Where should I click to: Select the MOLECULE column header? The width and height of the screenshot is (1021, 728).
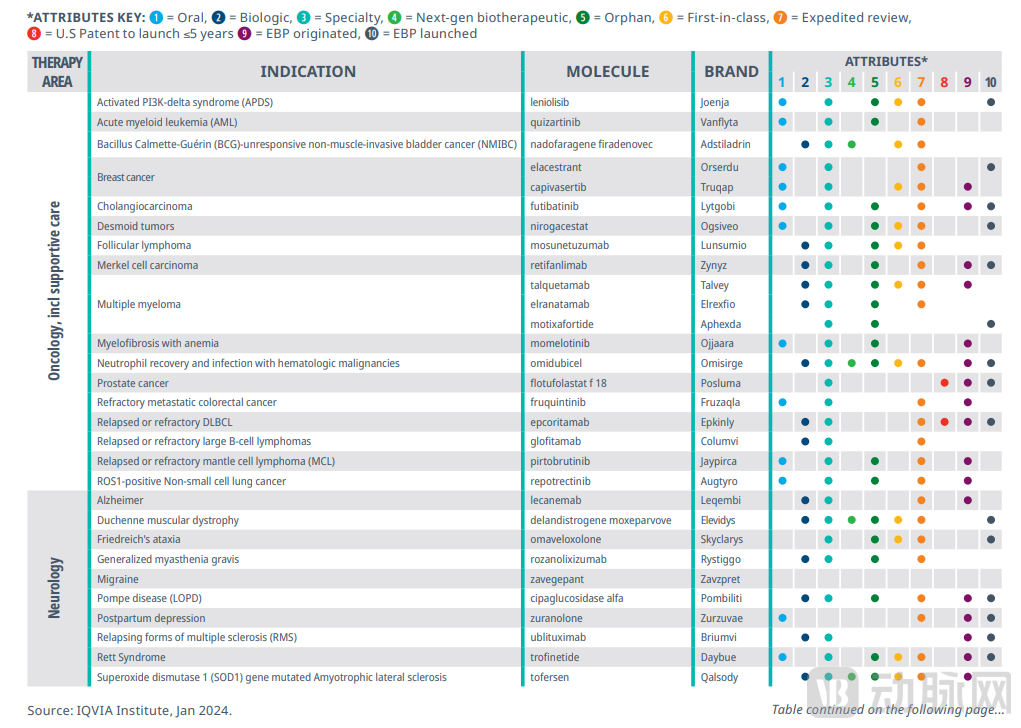click(608, 72)
